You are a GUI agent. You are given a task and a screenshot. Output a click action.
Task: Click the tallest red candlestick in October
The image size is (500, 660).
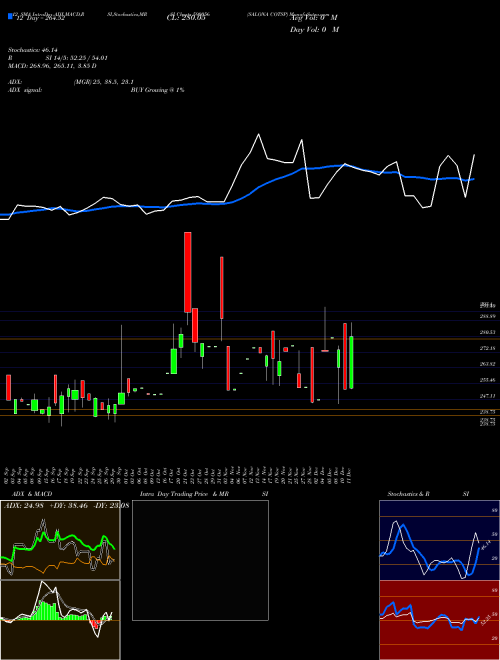(188, 272)
